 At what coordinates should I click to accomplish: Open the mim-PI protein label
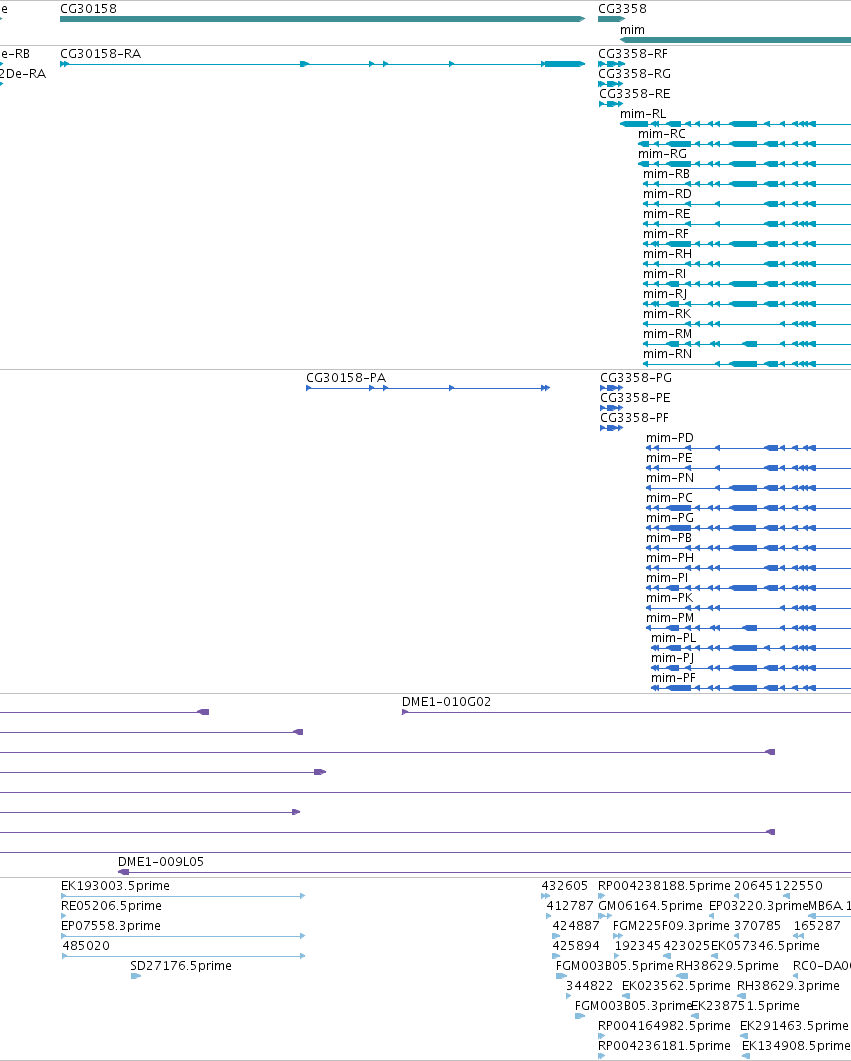click(x=667, y=577)
